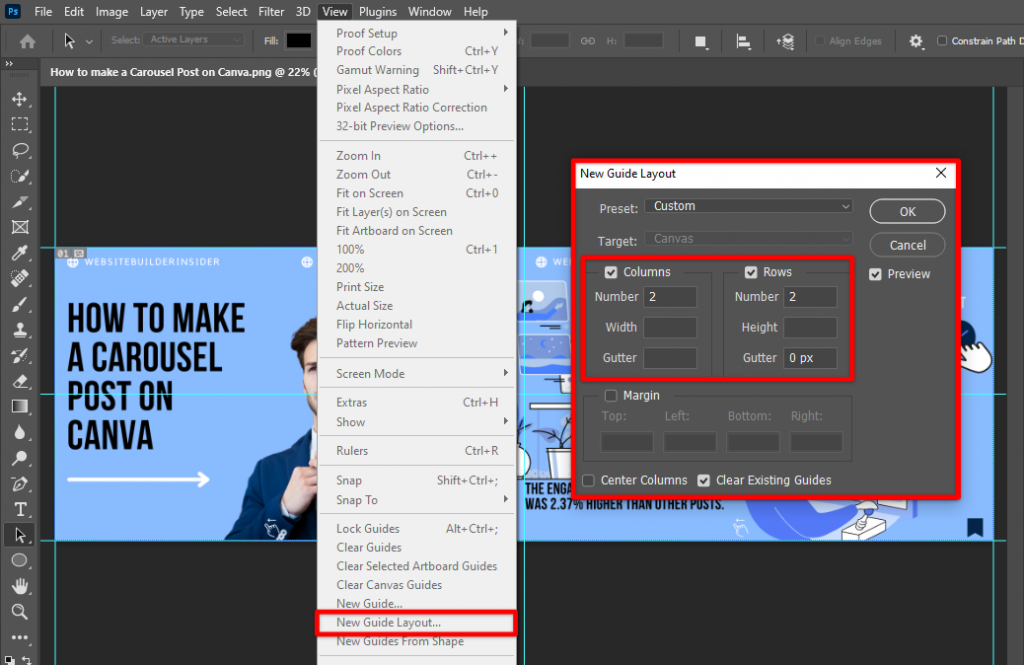Activate the Clone Stamp tool
The width and height of the screenshot is (1024, 665).
click(x=21, y=330)
